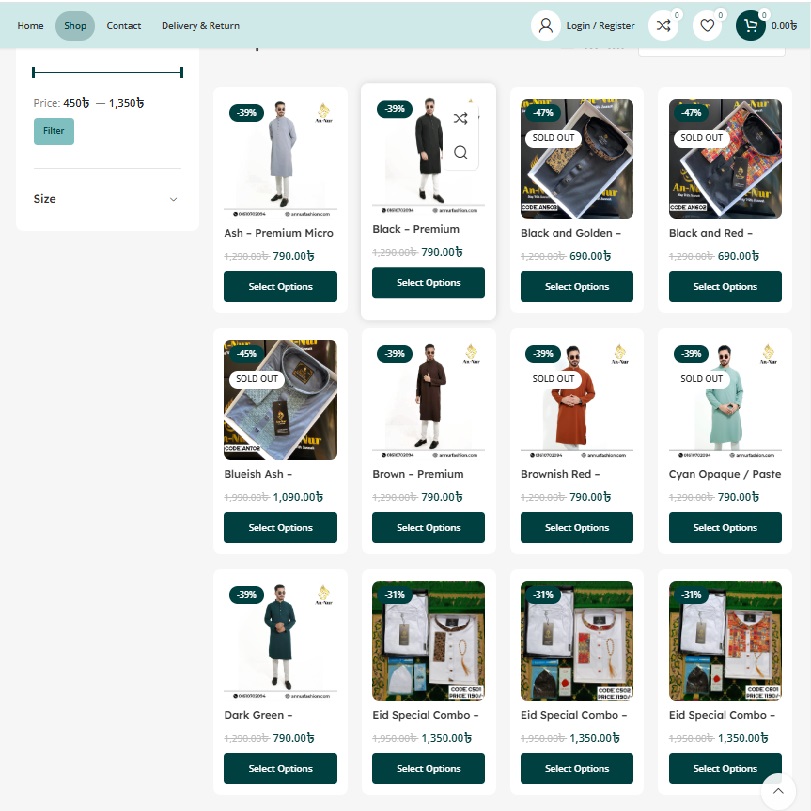This screenshot has width=811, height=811.
Task: Click the scroll-to-top arrow button
Action: coord(778,790)
